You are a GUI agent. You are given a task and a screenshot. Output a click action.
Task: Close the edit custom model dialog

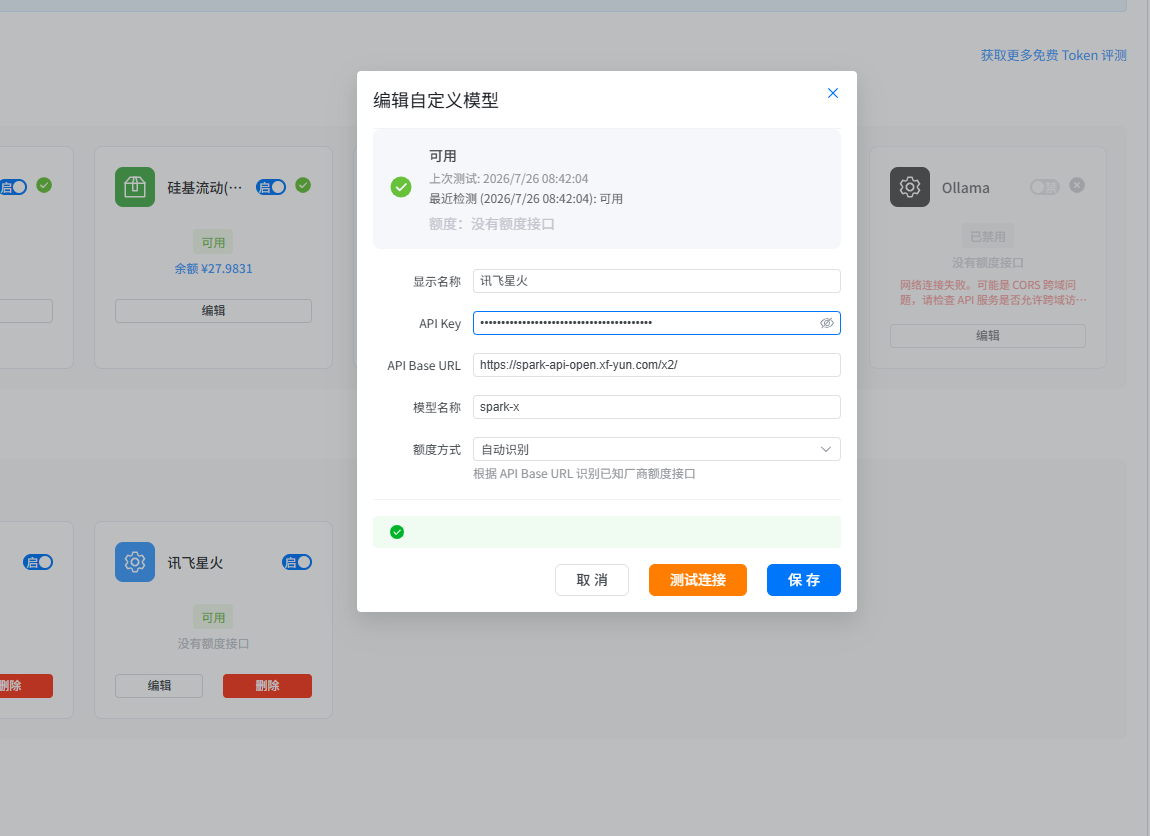[x=832, y=93]
